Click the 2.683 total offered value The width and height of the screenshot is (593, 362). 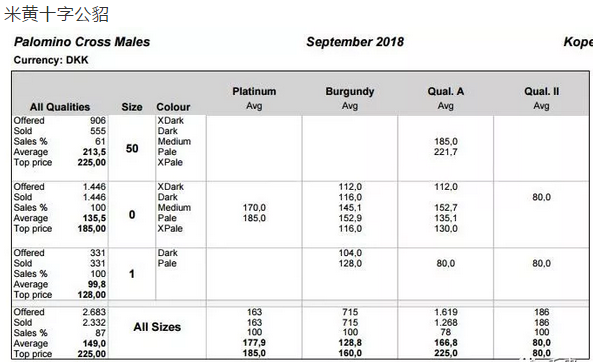tap(94, 312)
